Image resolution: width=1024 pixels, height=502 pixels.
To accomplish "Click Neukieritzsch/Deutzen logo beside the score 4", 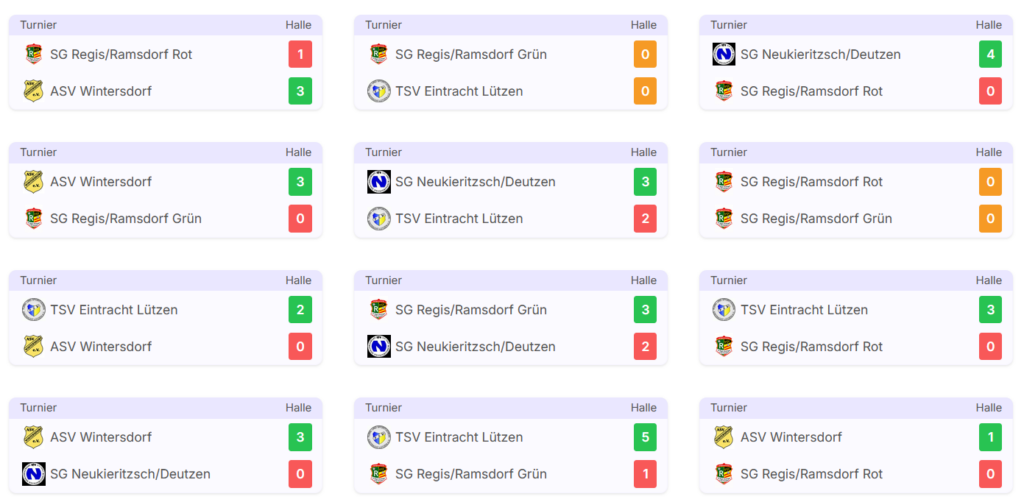I will click(x=724, y=54).
